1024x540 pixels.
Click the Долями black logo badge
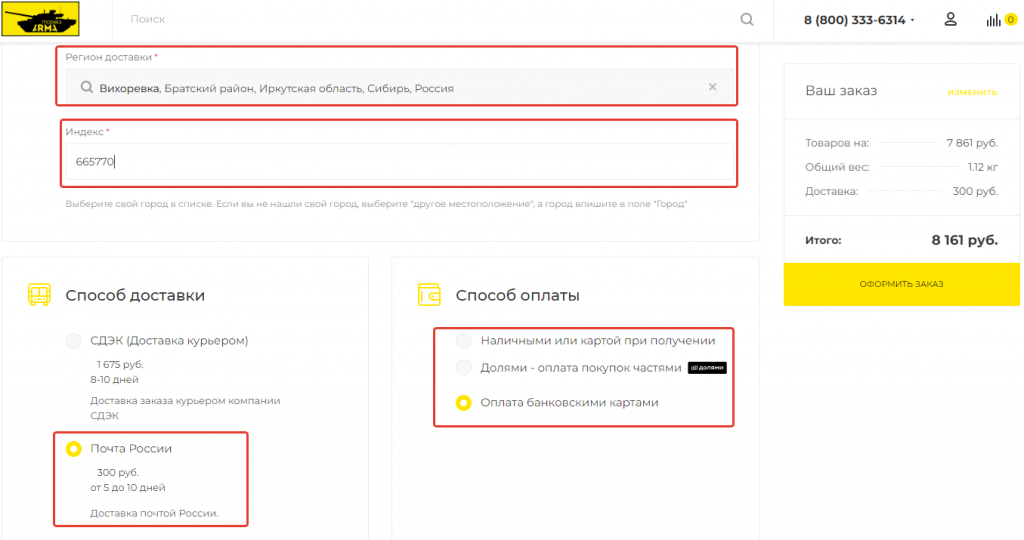(x=707, y=368)
